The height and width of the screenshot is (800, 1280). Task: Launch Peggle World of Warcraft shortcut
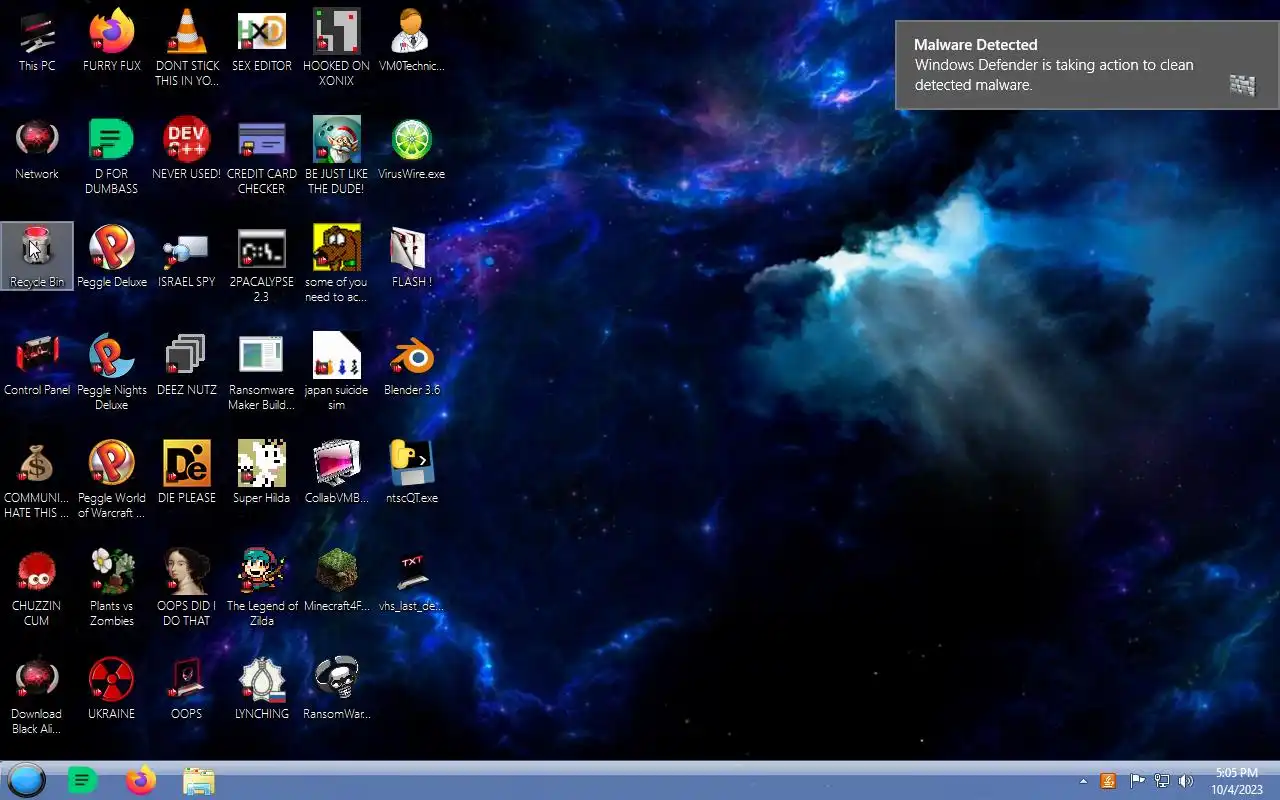(x=112, y=481)
